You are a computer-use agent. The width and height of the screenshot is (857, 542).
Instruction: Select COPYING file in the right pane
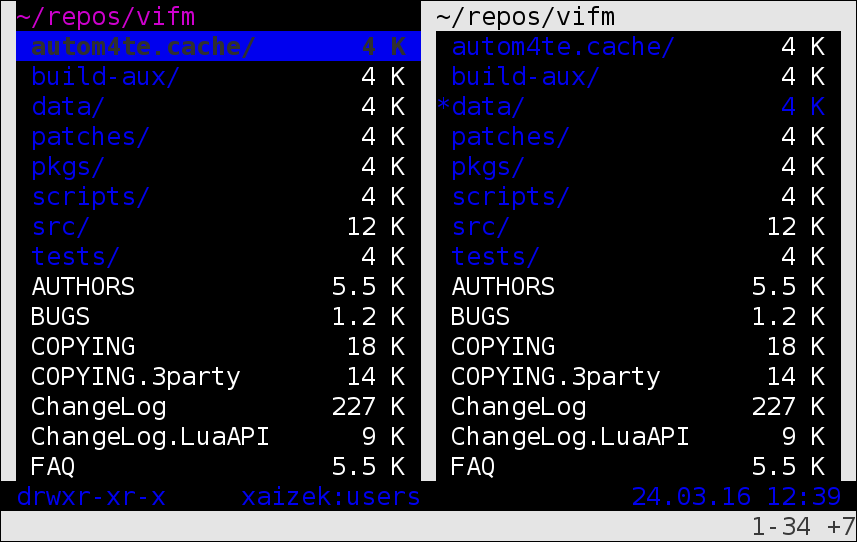(638, 347)
